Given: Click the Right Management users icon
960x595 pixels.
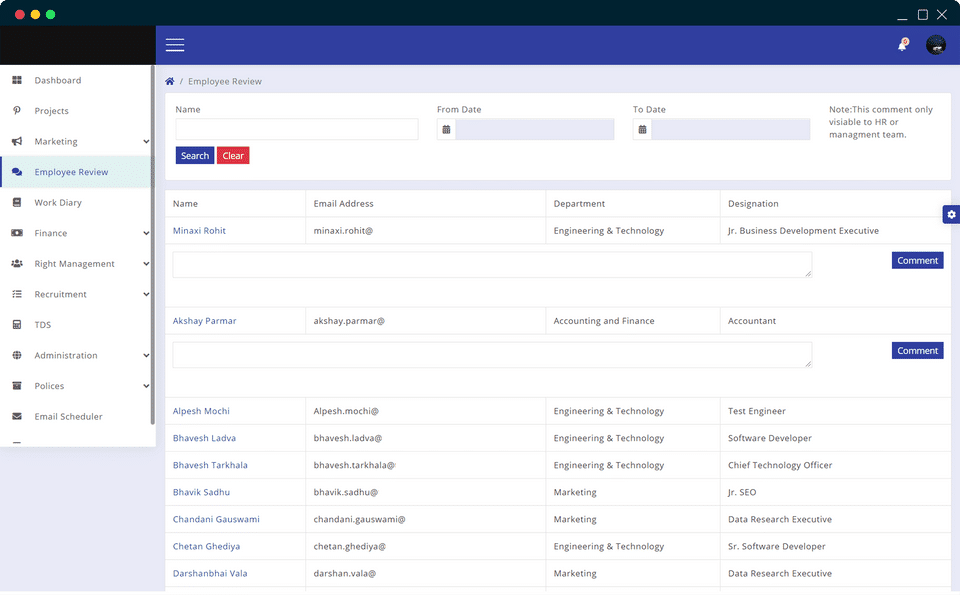Looking at the screenshot, I should point(17,264).
